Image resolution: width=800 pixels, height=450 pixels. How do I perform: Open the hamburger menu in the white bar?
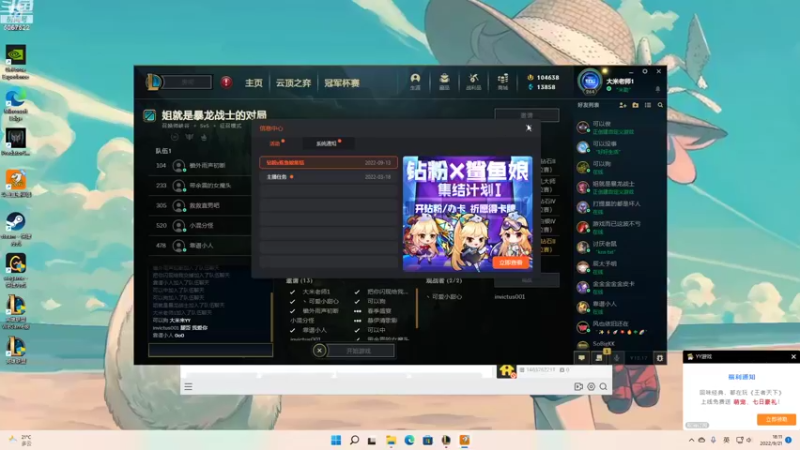188,386
